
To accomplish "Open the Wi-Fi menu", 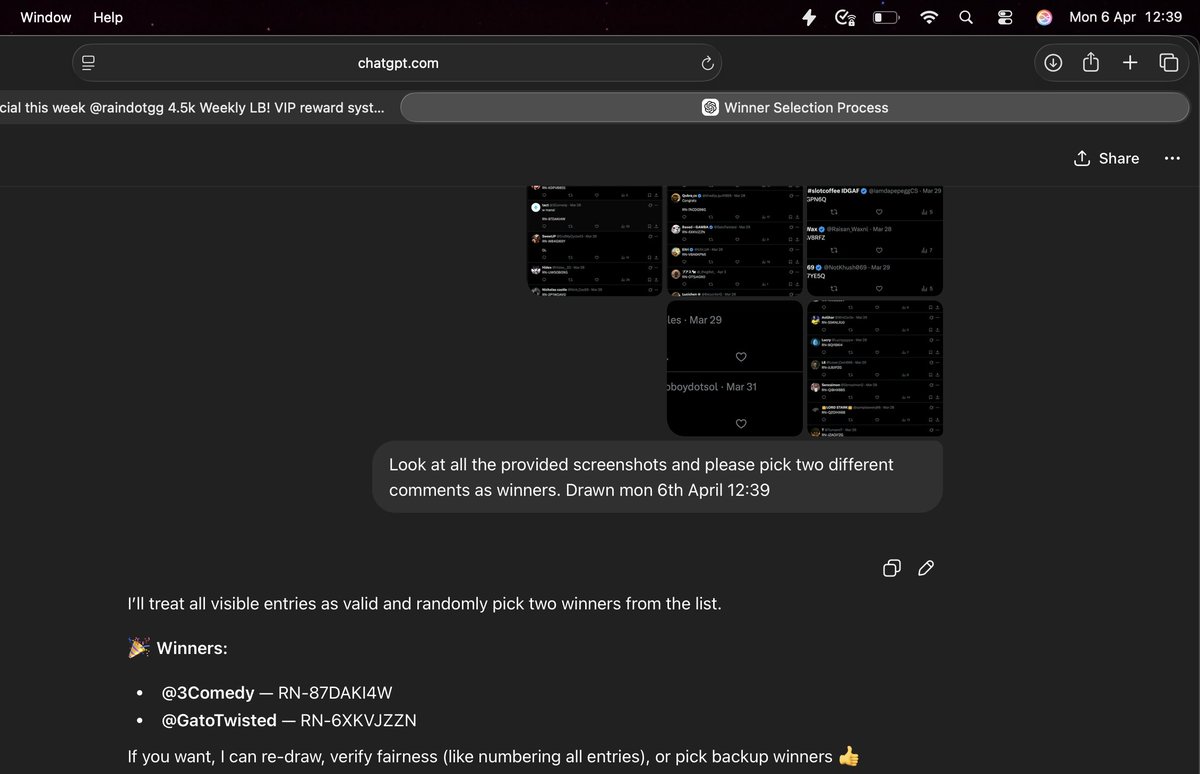I will [x=930, y=17].
